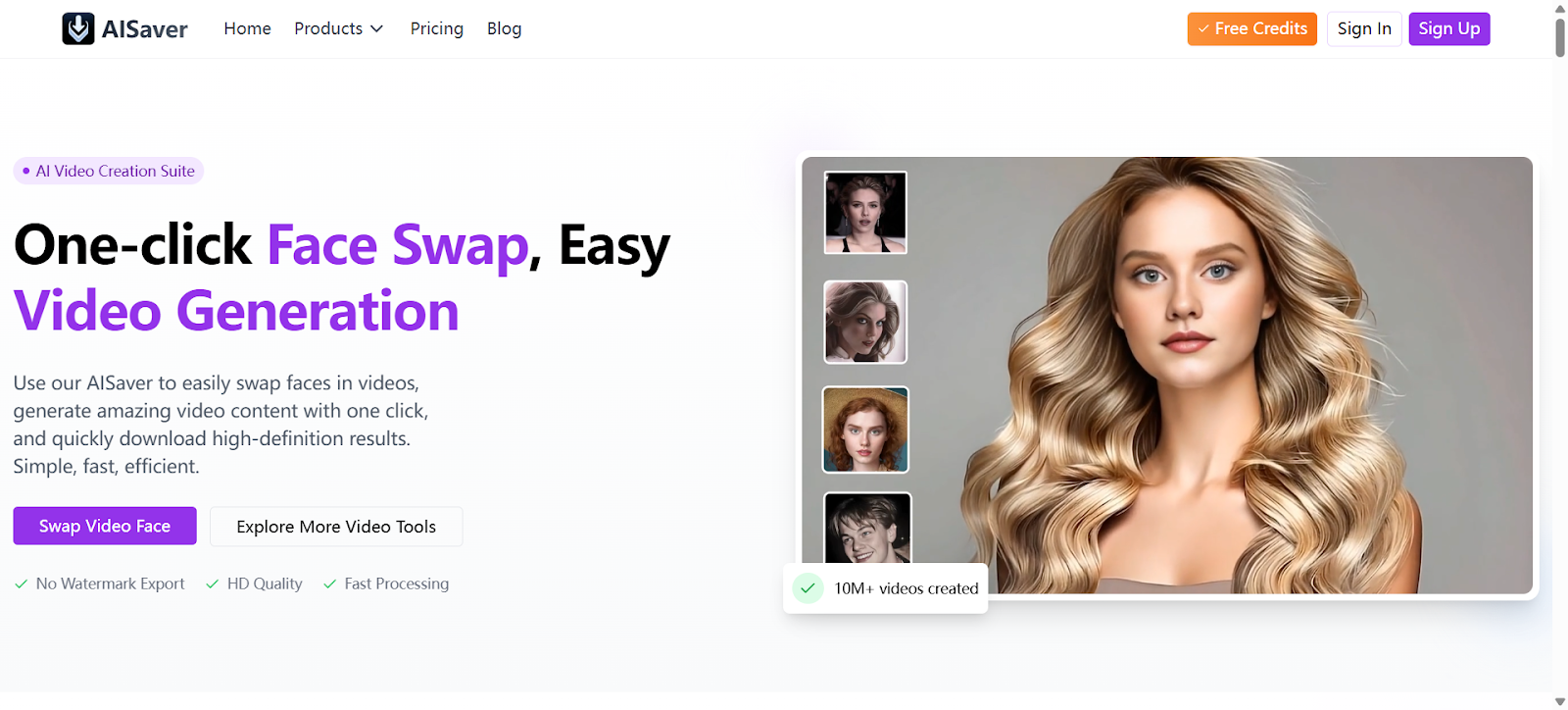Viewport: 1568px width, 710px height.
Task: Select the wavy-haired woman face thumbnail
Action: pos(865,322)
